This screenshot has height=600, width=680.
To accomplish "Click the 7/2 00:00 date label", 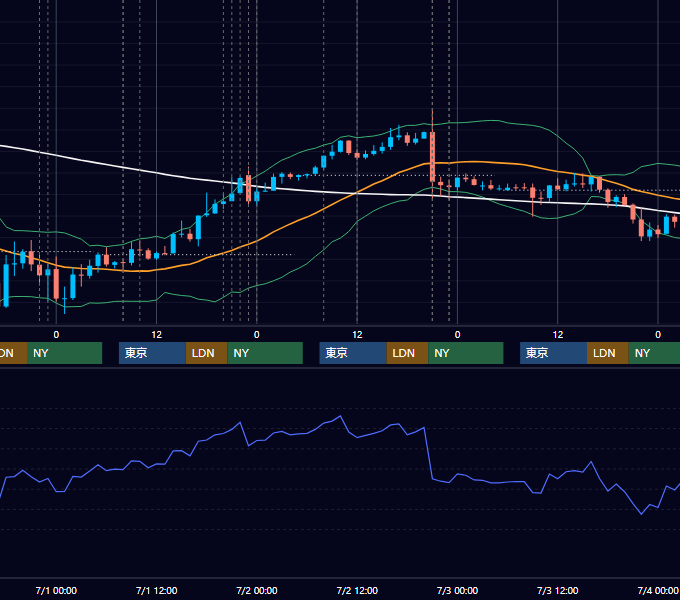I will [257, 590].
